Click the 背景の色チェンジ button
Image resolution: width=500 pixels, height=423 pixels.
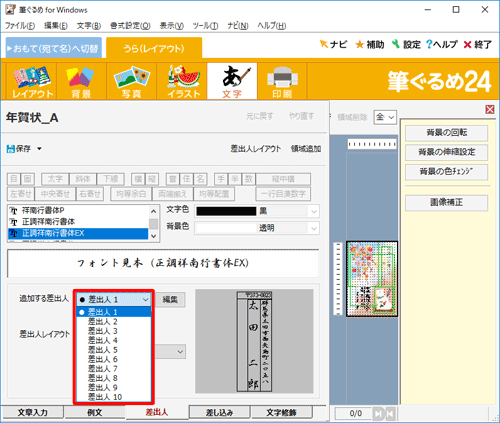click(x=446, y=172)
